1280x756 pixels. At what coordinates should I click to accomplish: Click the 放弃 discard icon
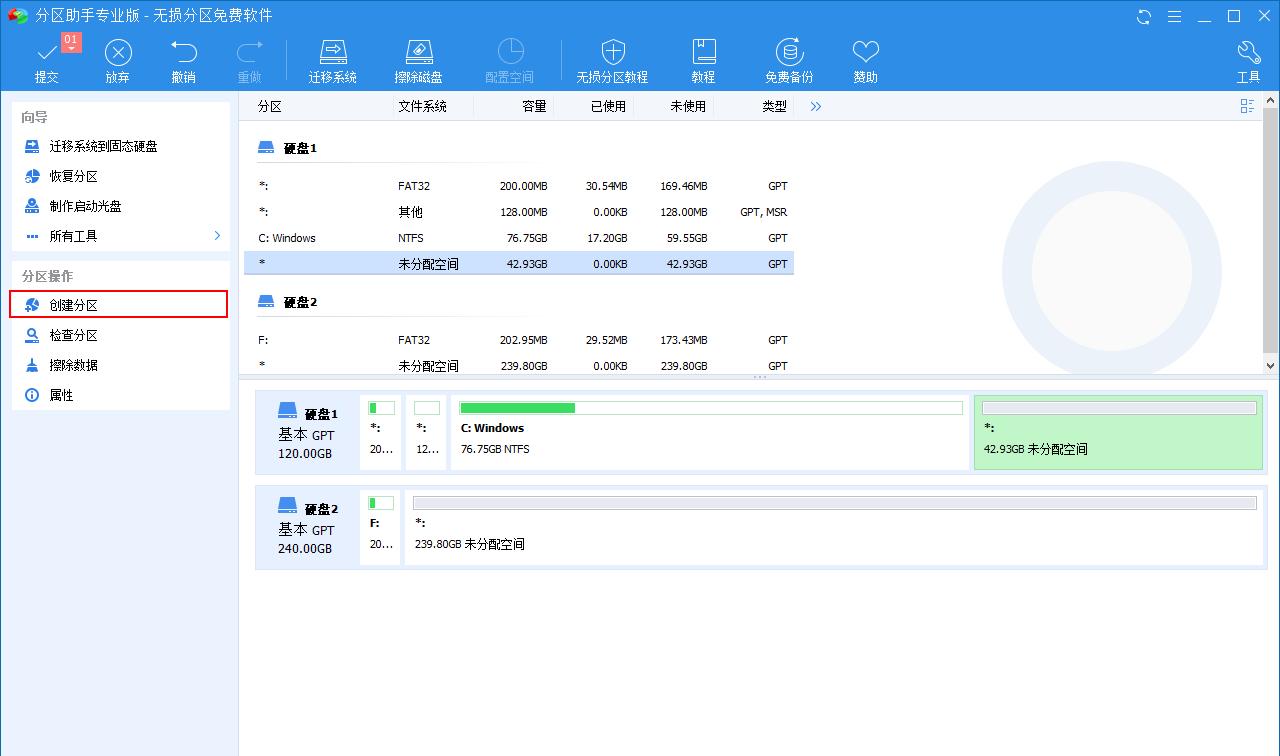tap(118, 53)
